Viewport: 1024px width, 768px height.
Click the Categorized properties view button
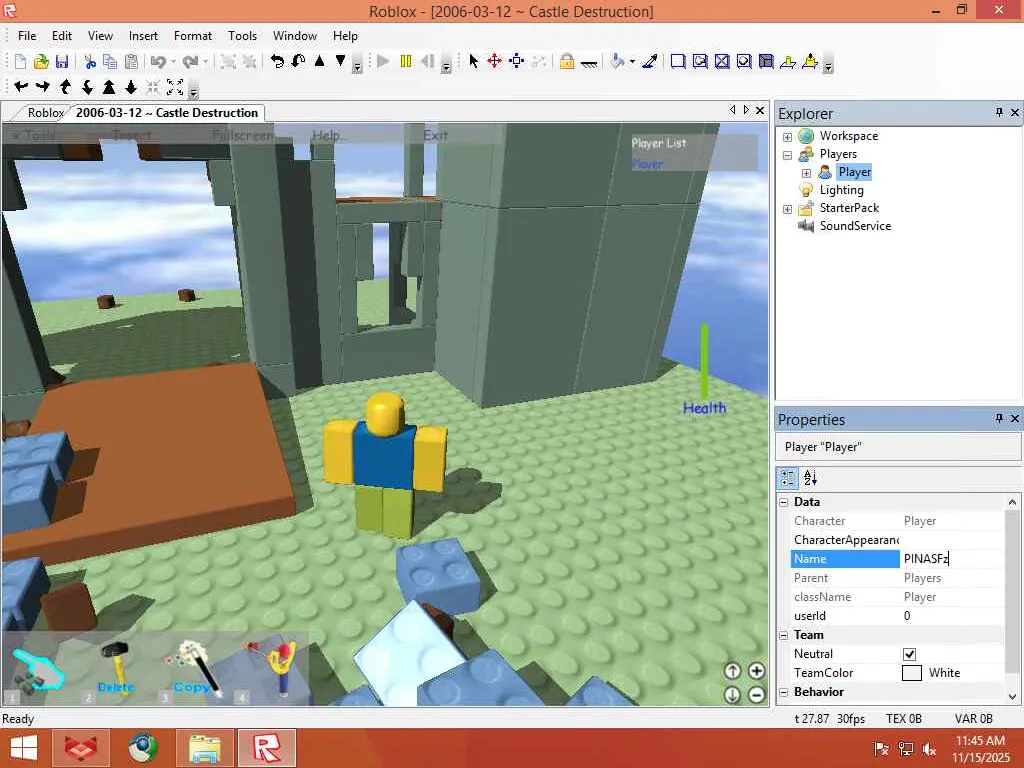tap(788, 478)
